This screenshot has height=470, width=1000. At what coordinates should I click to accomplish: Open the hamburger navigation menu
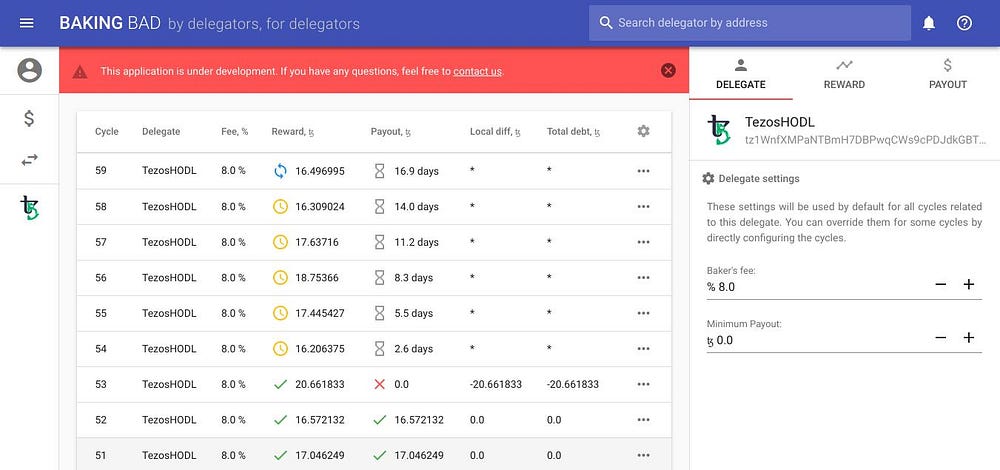tap(27, 23)
